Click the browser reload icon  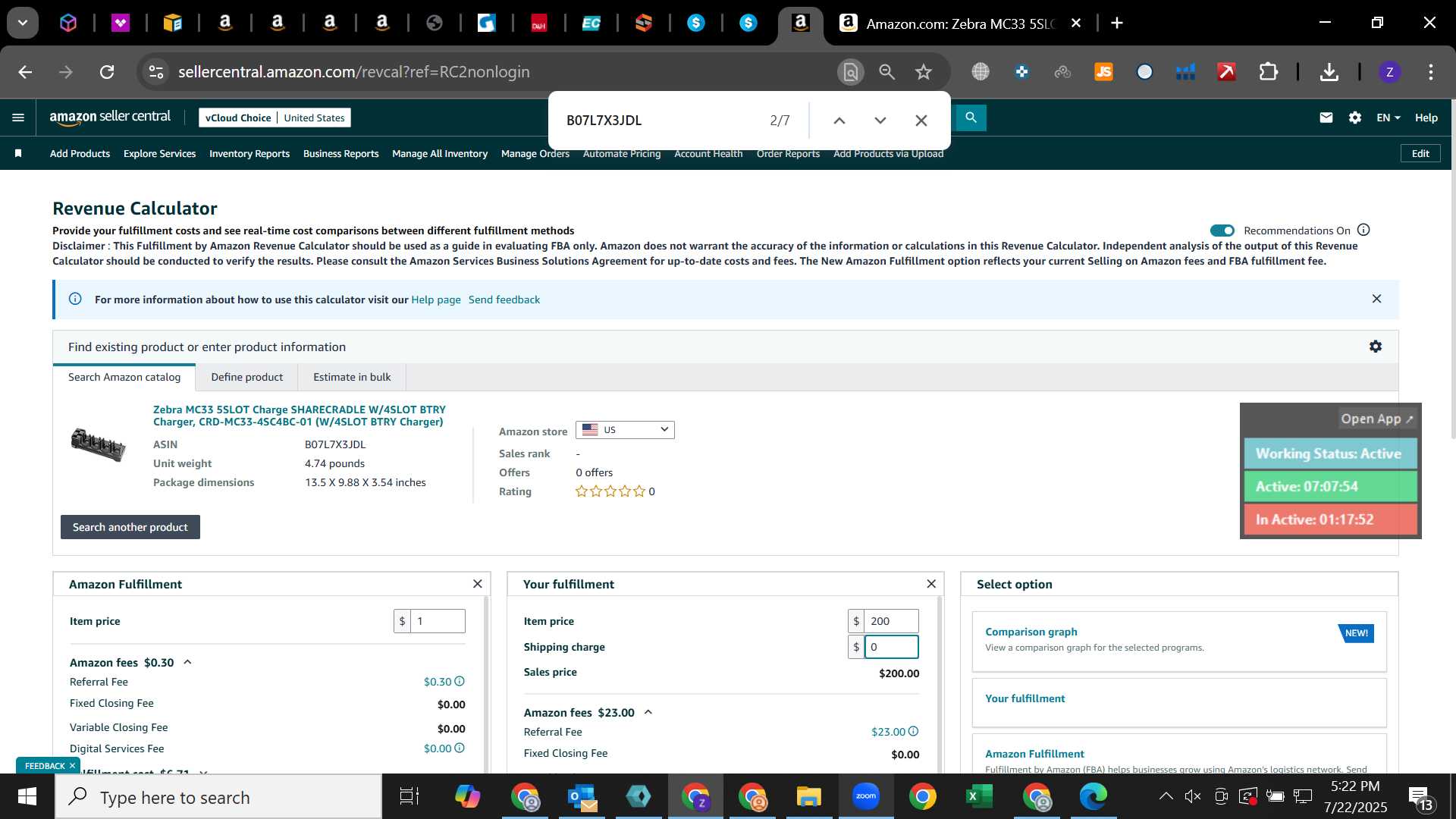tap(107, 72)
